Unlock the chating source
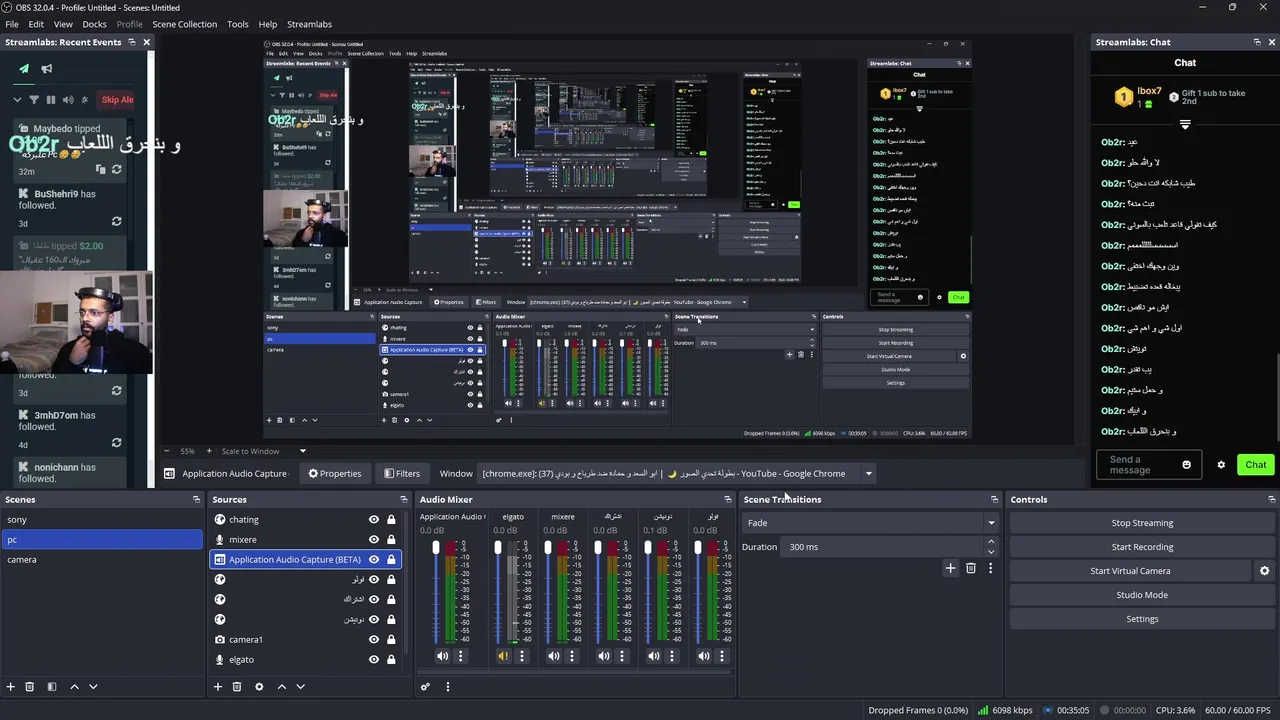The width and height of the screenshot is (1280, 720). (x=391, y=519)
